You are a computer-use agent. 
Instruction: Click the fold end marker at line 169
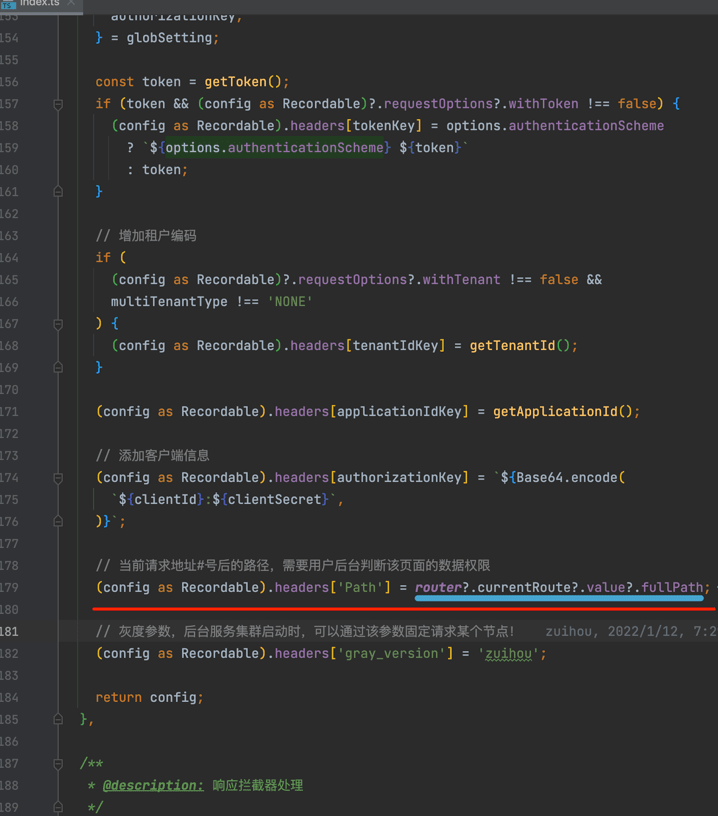tap(58, 368)
